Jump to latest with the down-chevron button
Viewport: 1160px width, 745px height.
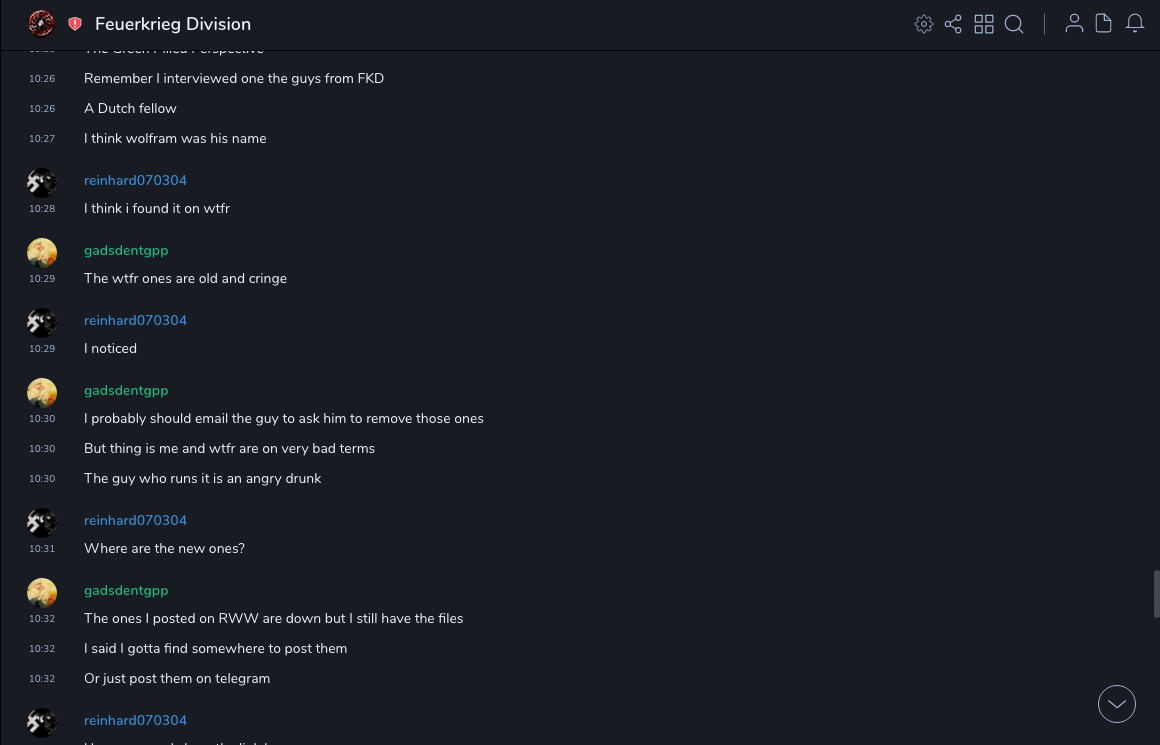point(1117,704)
